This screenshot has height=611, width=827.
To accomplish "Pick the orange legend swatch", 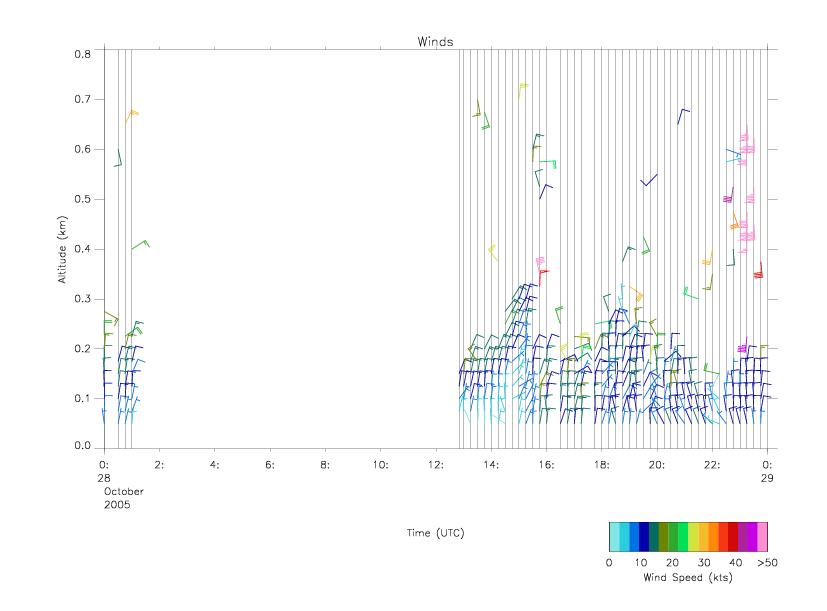I will [713, 537].
